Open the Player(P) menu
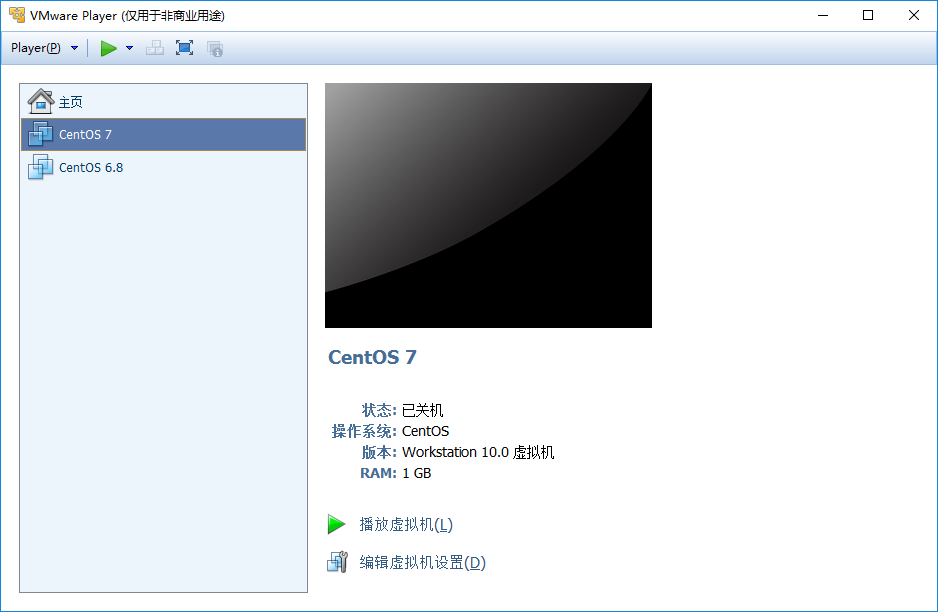938x612 pixels. coord(33,47)
